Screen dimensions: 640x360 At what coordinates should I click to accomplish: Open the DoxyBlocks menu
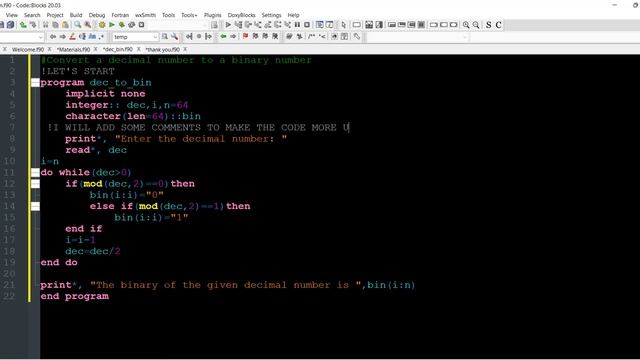[241, 15]
